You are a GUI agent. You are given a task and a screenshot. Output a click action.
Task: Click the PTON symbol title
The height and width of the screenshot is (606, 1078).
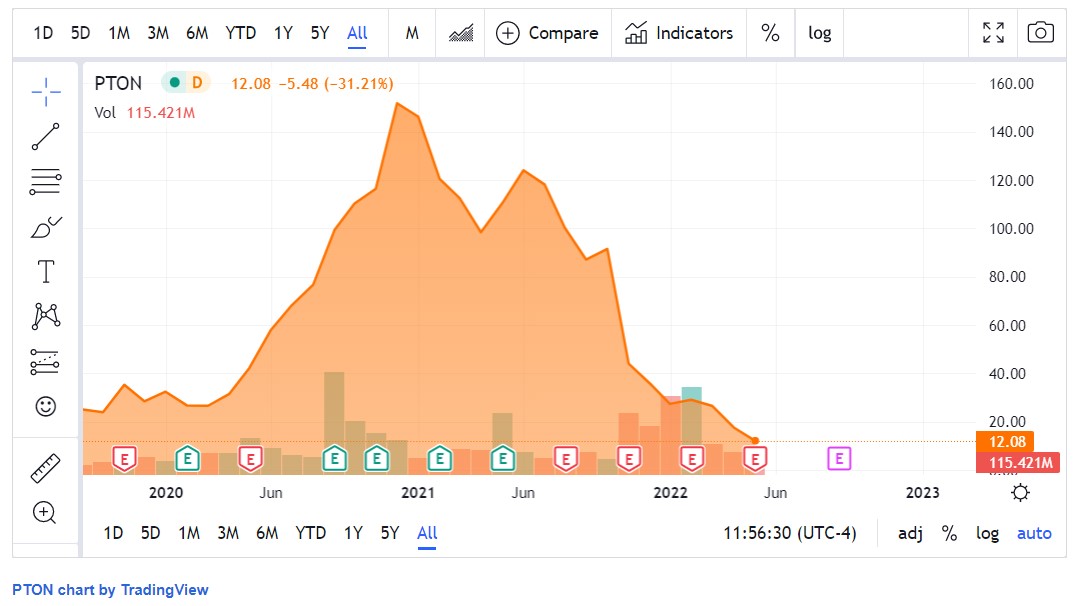tap(118, 83)
